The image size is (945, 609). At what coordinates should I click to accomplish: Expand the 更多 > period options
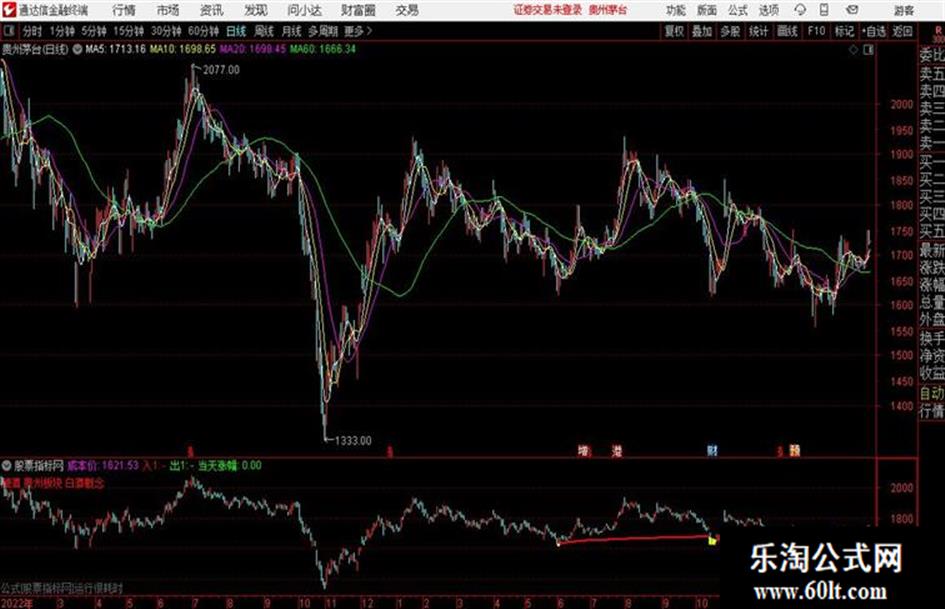[x=358, y=31]
